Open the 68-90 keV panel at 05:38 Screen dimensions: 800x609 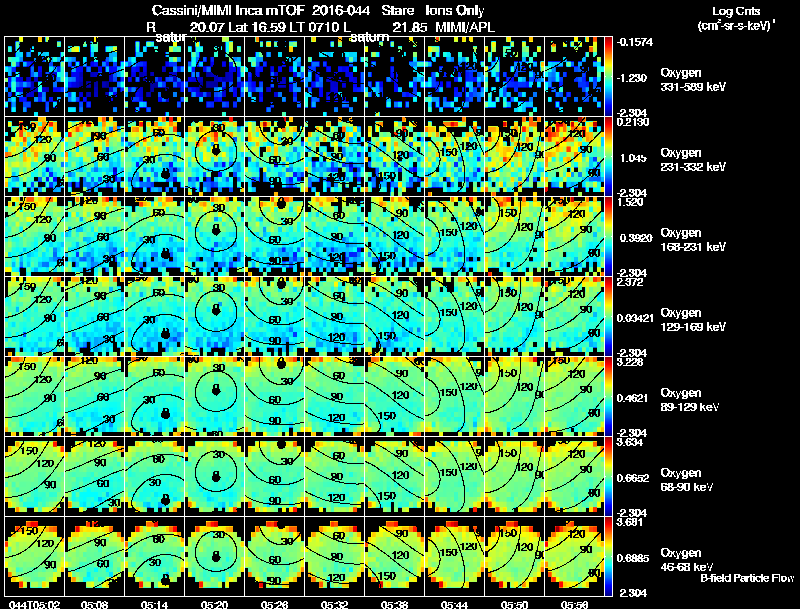[394, 476]
